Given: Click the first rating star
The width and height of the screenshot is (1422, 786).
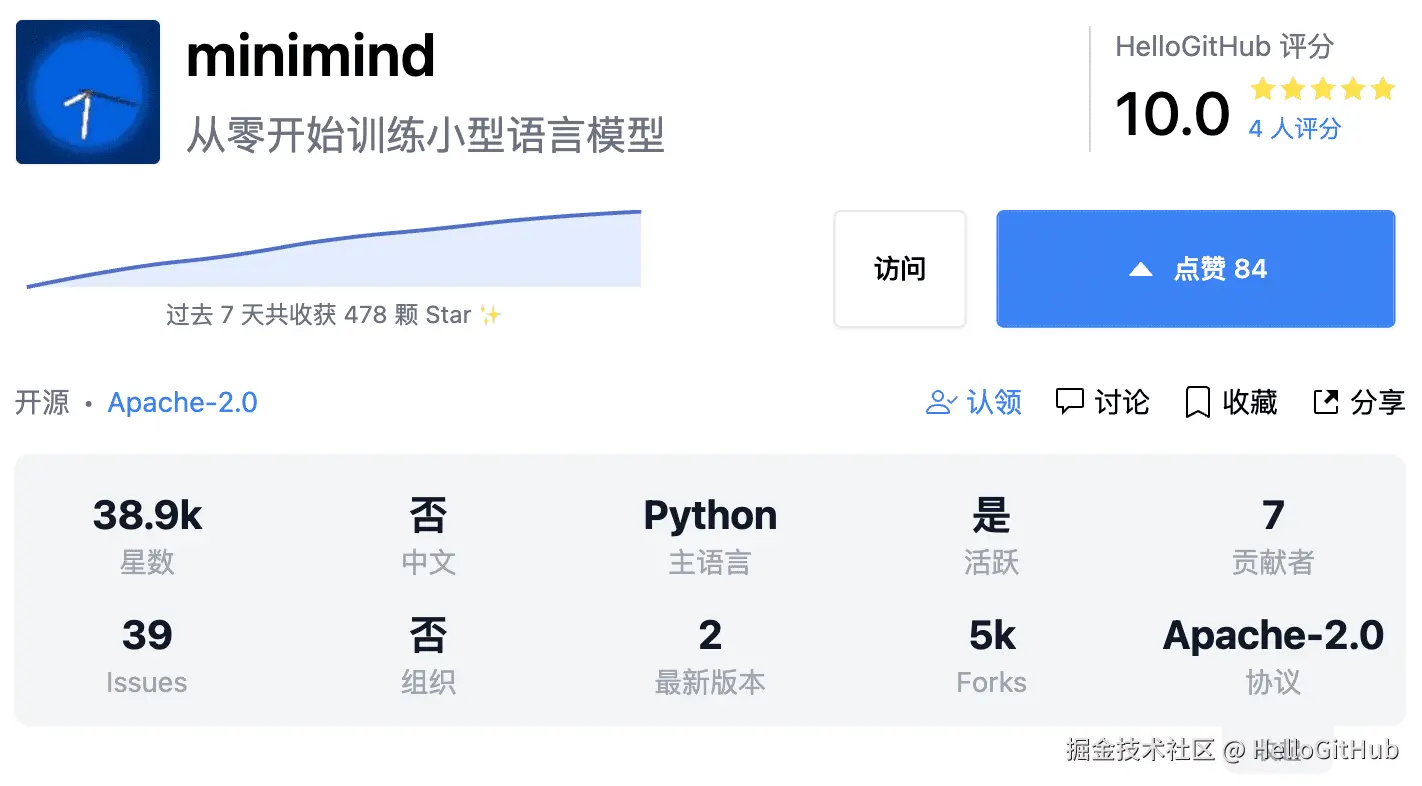Looking at the screenshot, I should (1262, 90).
